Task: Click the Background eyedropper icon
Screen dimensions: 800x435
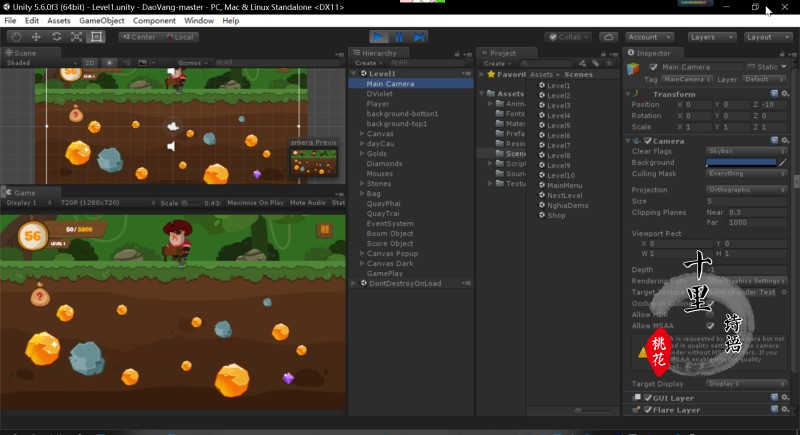Action: 783,162
